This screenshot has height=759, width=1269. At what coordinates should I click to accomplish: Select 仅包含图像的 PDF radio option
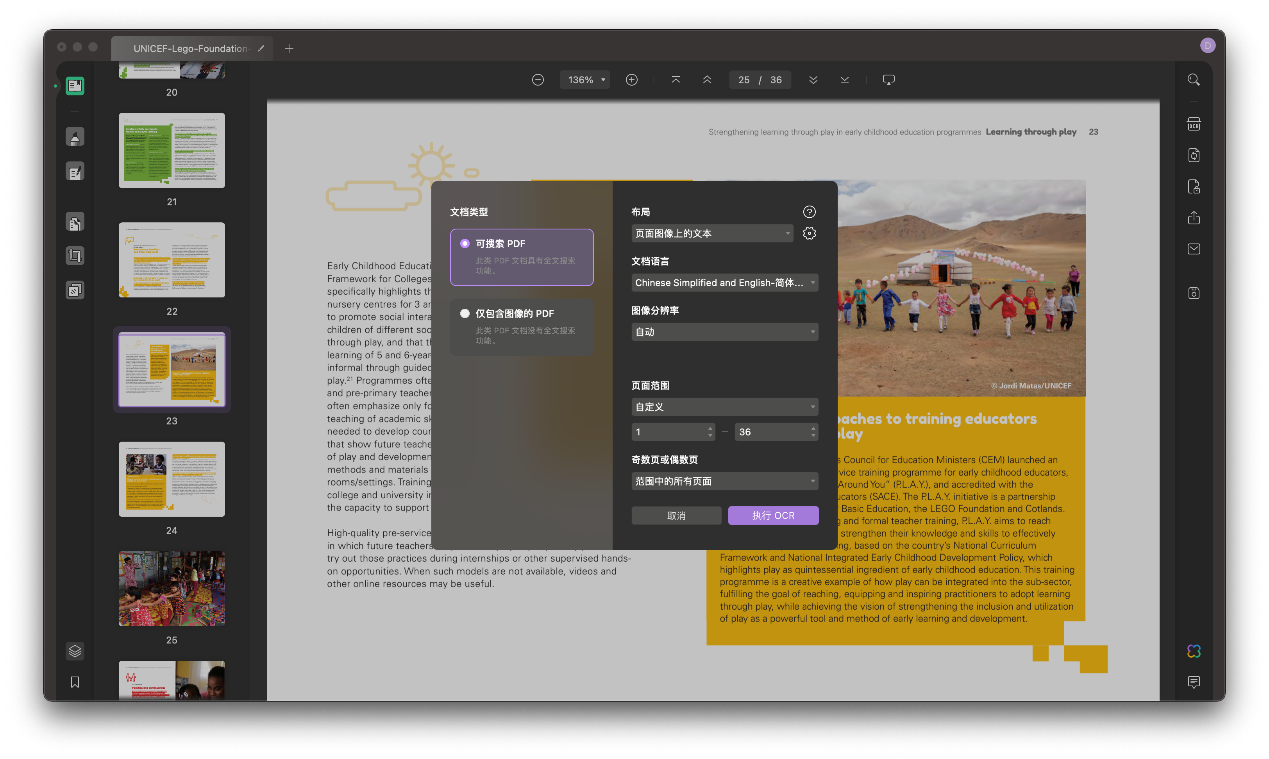point(465,314)
